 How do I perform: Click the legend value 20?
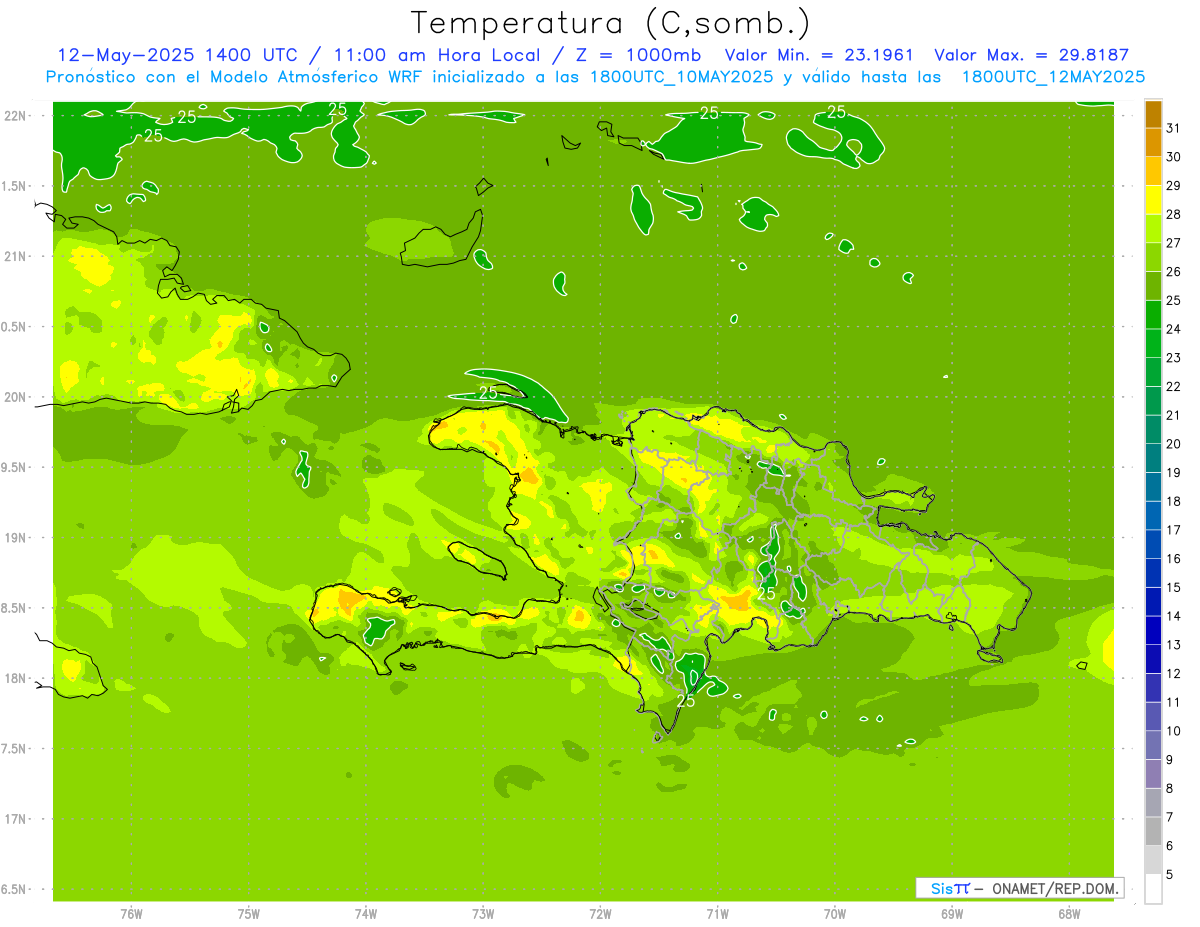coord(1173,444)
